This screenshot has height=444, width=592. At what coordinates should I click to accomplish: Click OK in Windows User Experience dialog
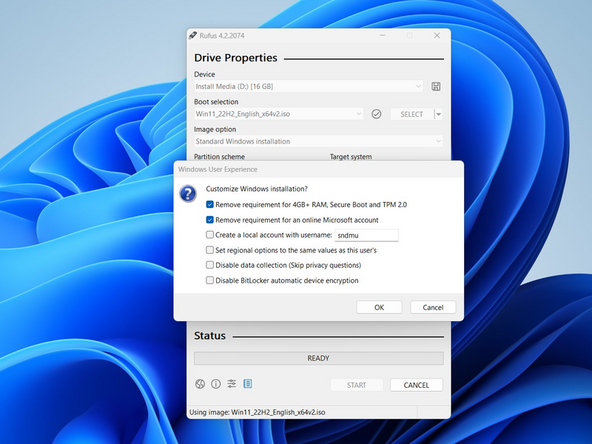pyautogui.click(x=379, y=307)
